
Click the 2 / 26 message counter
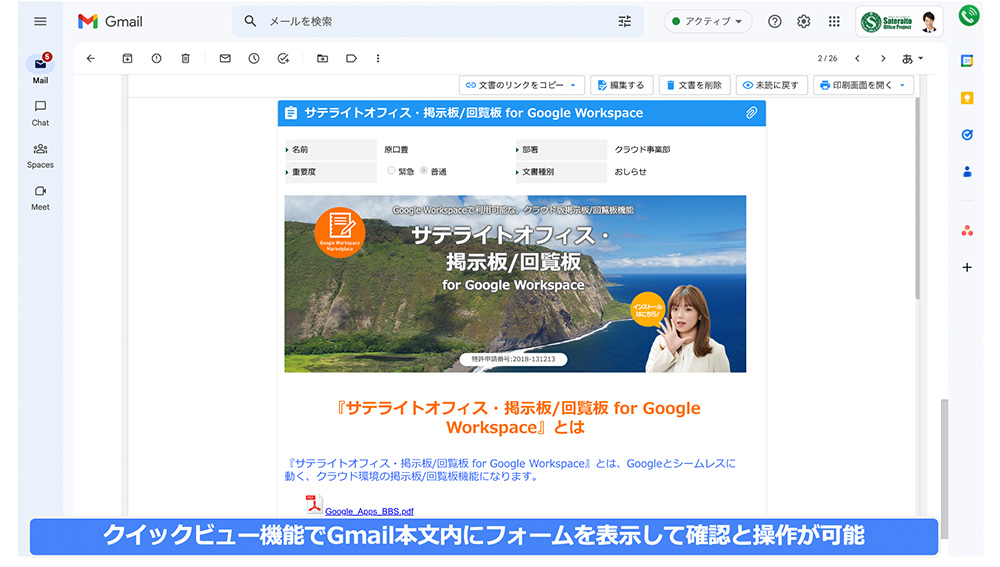pyautogui.click(x=827, y=58)
